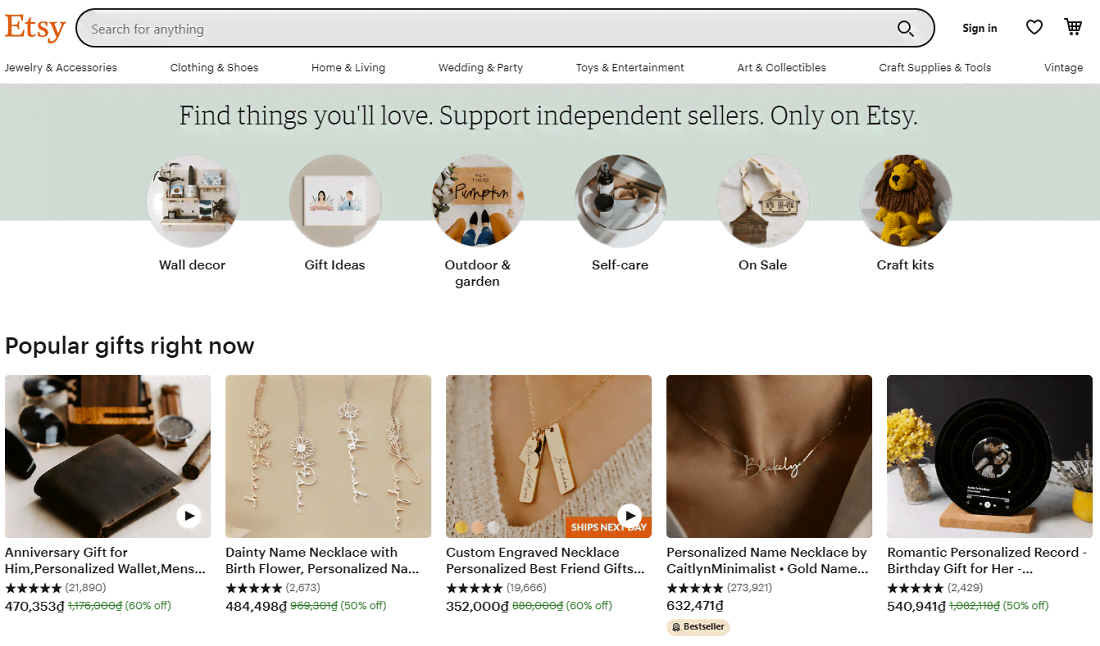Open the Gift Ideas link
Image resolution: width=1100 pixels, height=646 pixels.
click(335, 265)
